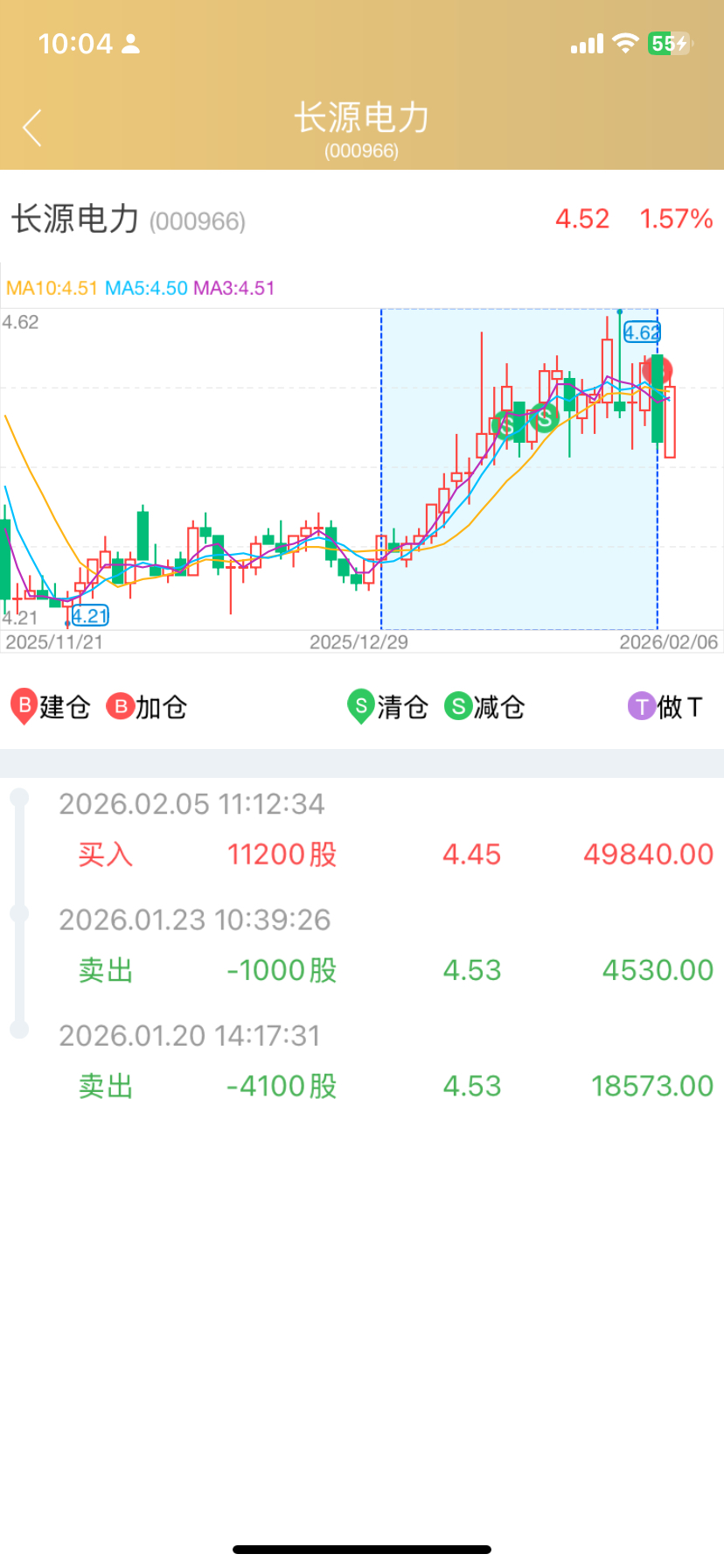Viewport: 724px width, 1568px height.
Task: Tap the -4100股 quantity
Action: click(282, 1086)
